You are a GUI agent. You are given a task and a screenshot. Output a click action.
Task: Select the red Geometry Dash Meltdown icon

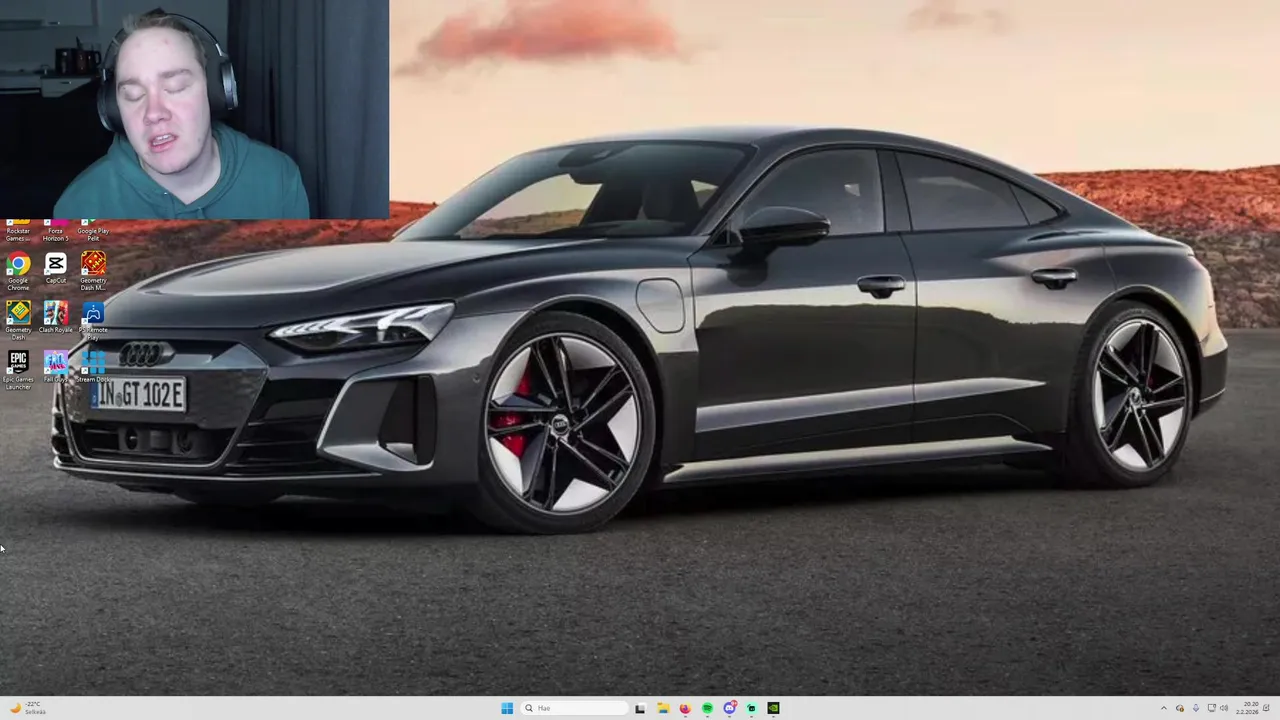pos(93,271)
